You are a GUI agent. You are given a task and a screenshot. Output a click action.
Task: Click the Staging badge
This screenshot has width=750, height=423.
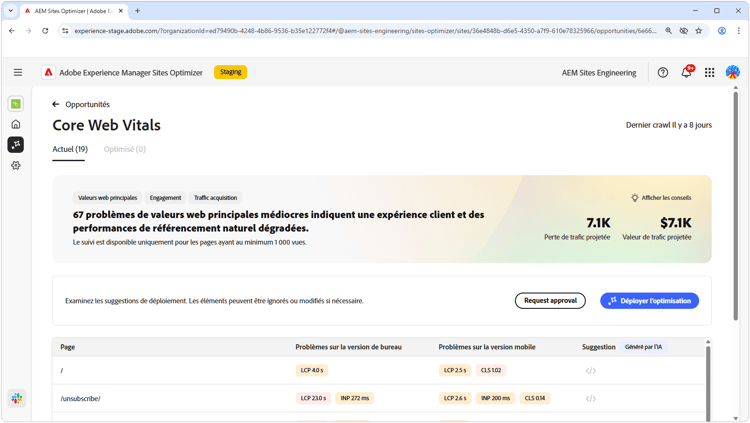231,72
